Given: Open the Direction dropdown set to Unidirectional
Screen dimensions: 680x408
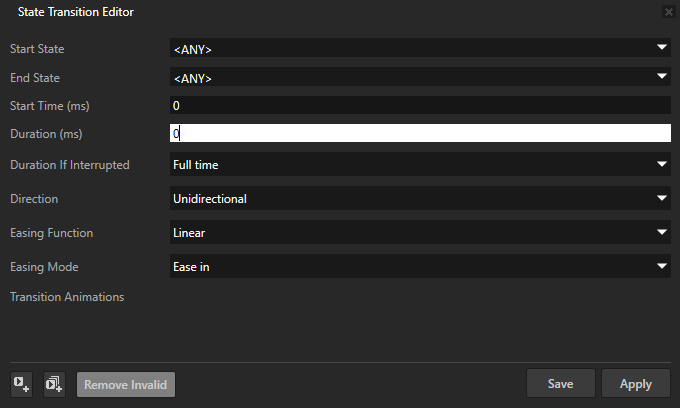Looking at the screenshot, I should (420, 198).
